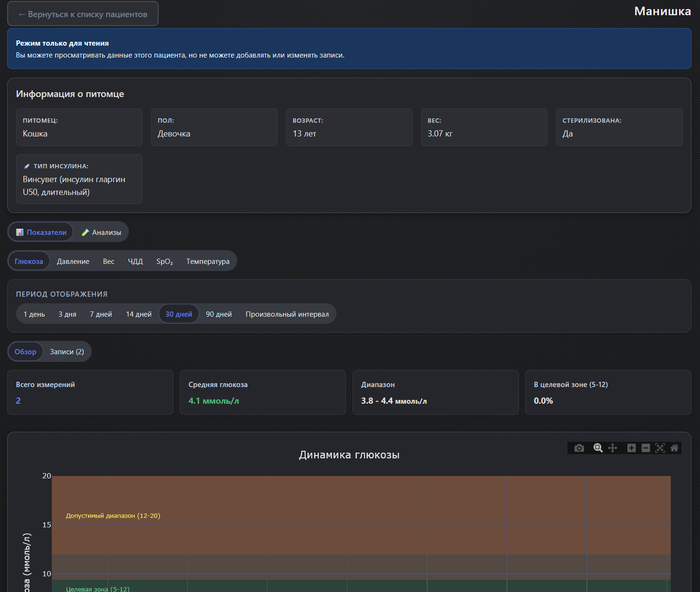Select the Давление metric
Image resolution: width=700 pixels, height=592 pixels.
(73, 261)
